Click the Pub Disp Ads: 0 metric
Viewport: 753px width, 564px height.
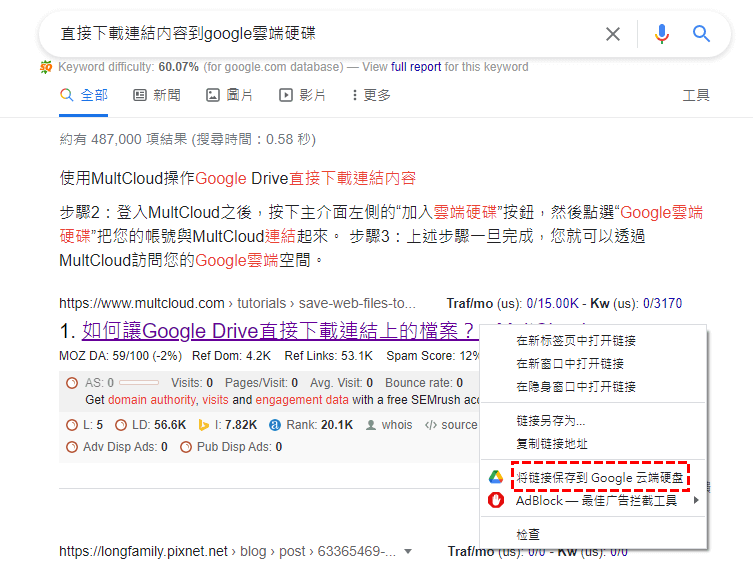[240, 447]
